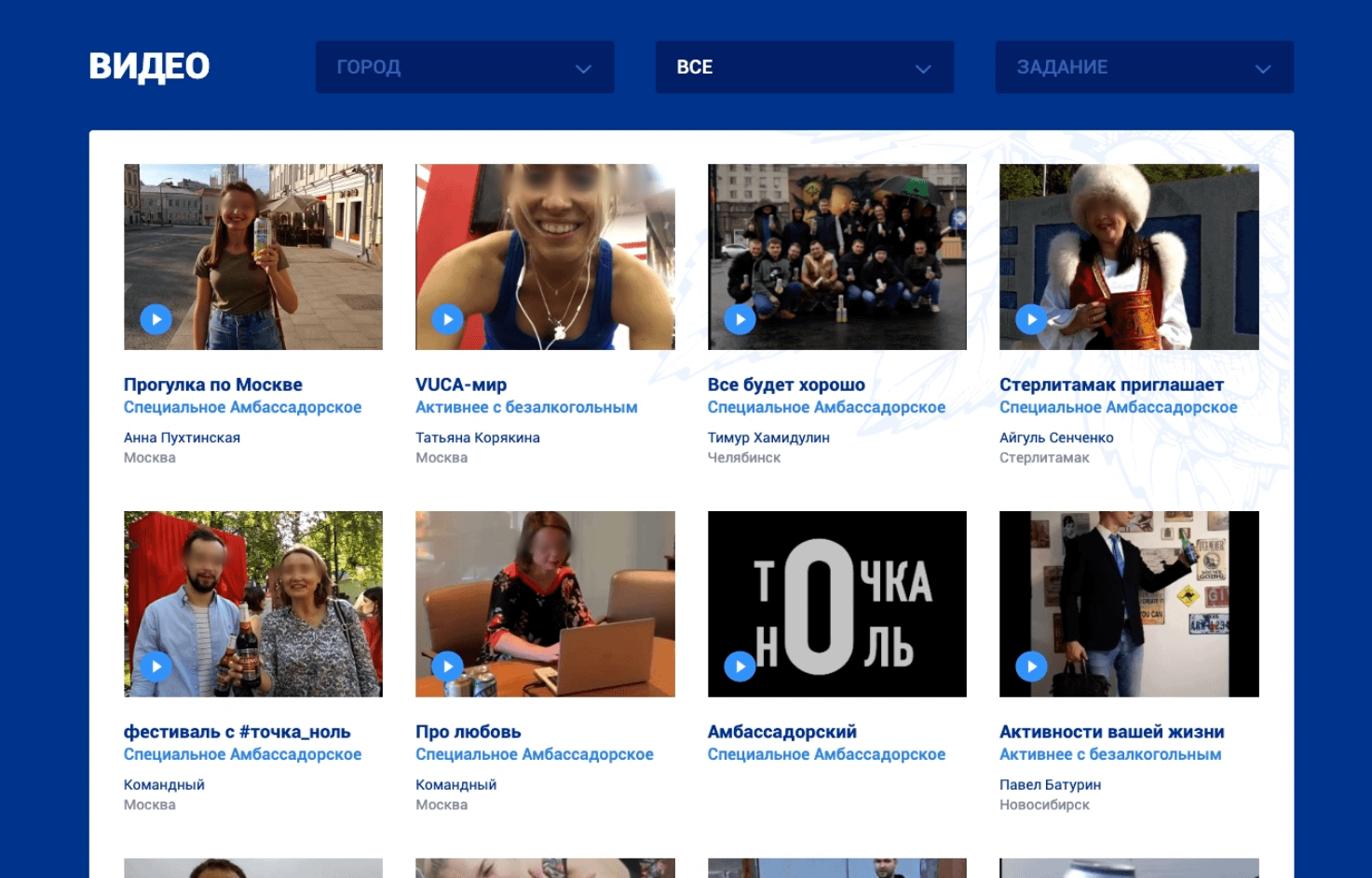Open the Прогулка по Москве thumbnail
Image resolution: width=1372 pixels, height=878 pixels.
point(253,257)
